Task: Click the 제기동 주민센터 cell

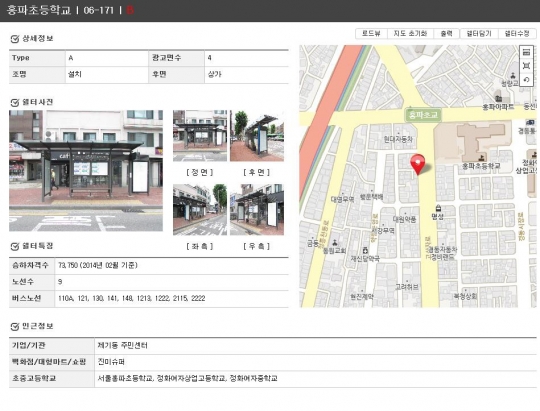Action: (315, 346)
